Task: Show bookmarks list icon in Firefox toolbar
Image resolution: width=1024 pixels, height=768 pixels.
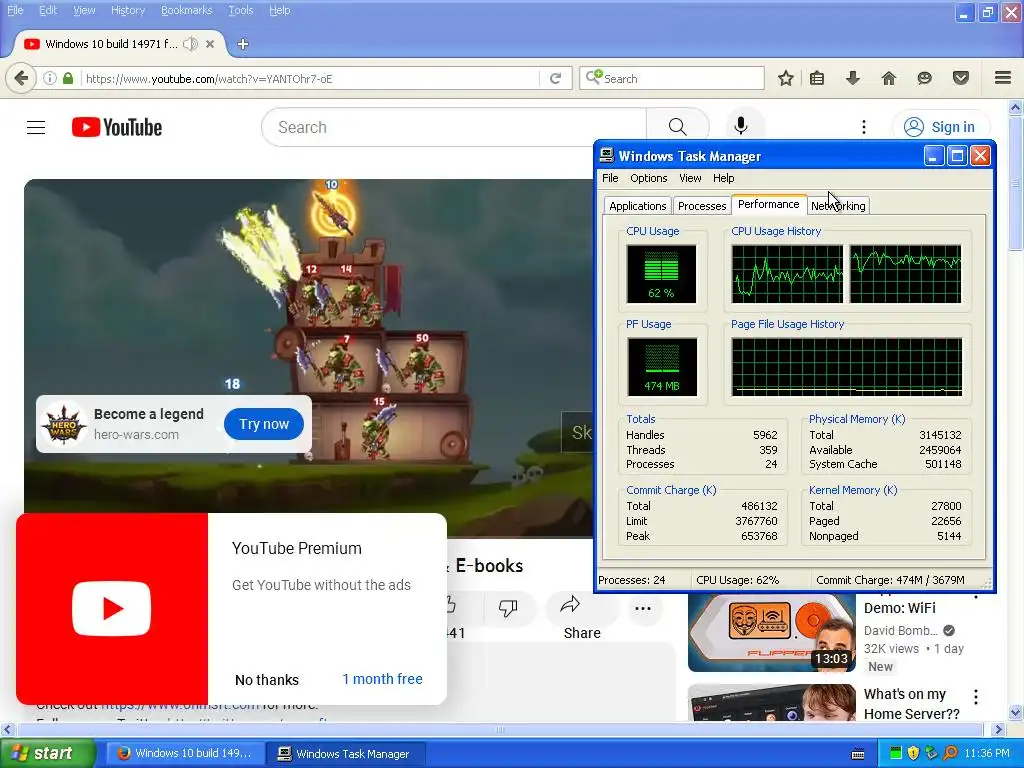Action: point(817,78)
